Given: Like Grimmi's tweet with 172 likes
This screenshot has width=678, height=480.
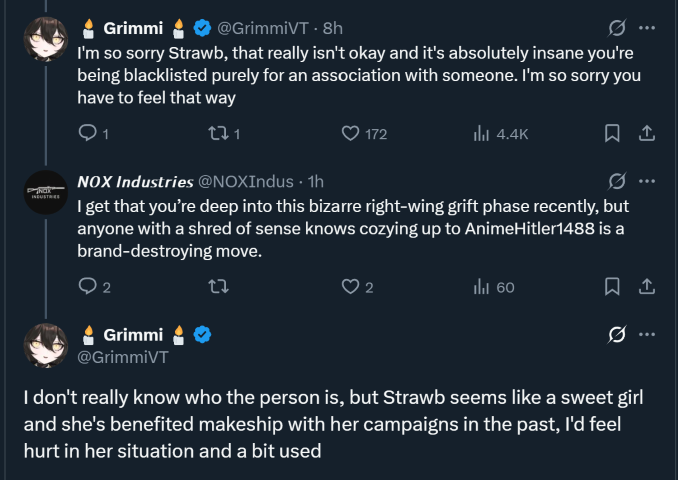Looking at the screenshot, I should 351,133.
